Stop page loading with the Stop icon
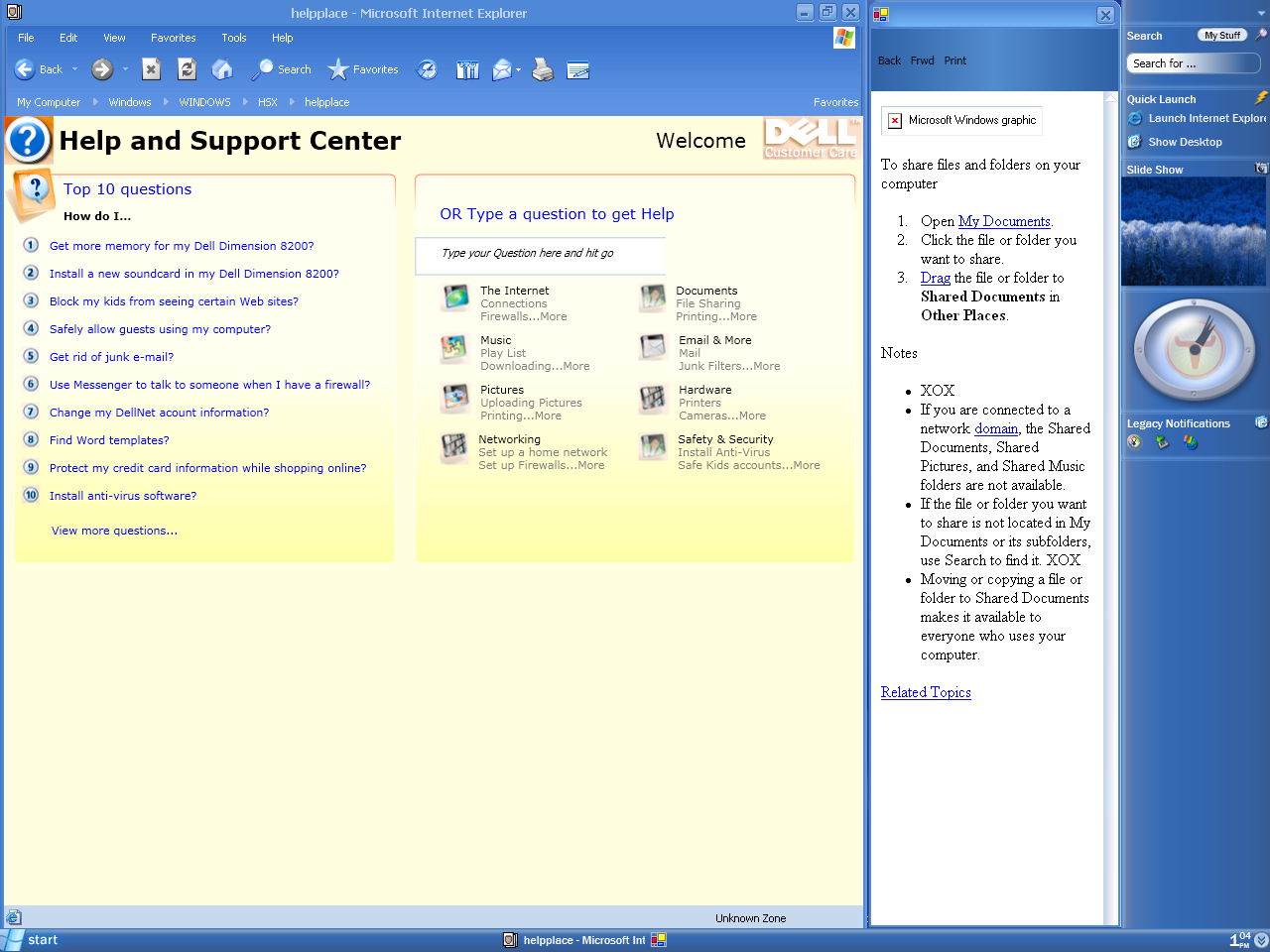Image resolution: width=1270 pixels, height=952 pixels. pyautogui.click(x=151, y=68)
